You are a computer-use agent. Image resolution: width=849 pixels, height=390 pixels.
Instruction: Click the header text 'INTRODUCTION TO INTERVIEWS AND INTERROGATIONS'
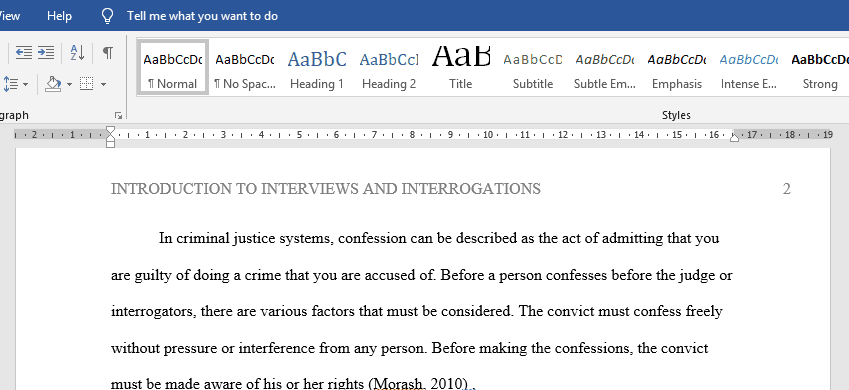coord(326,189)
